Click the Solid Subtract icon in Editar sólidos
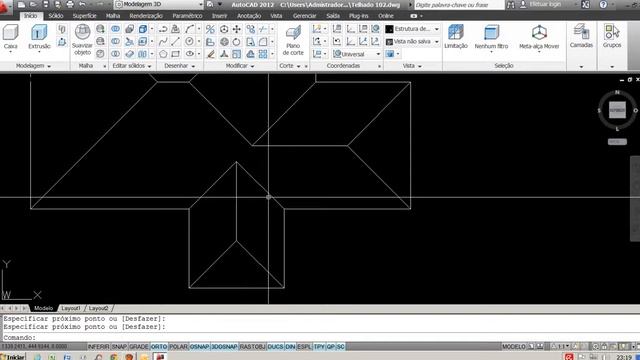 (116, 42)
